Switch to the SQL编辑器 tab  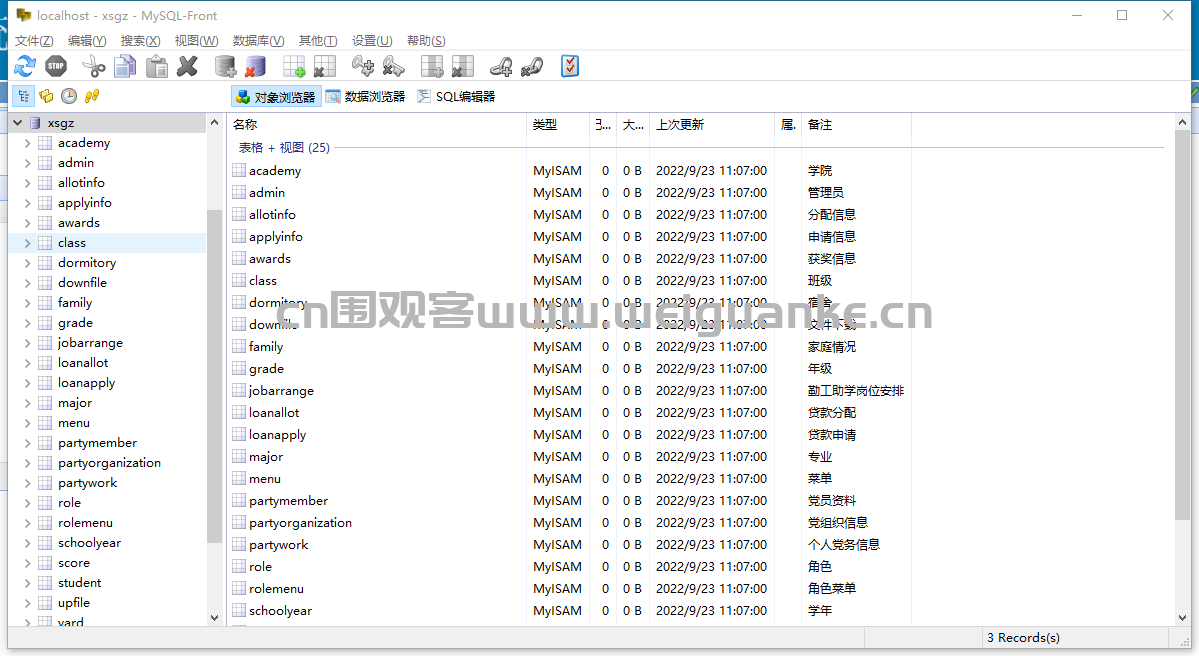457,96
